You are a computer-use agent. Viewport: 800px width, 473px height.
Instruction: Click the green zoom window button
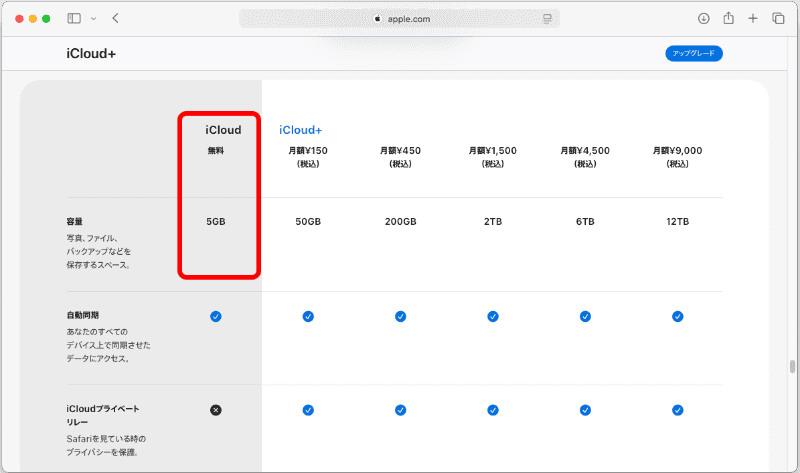(46, 19)
